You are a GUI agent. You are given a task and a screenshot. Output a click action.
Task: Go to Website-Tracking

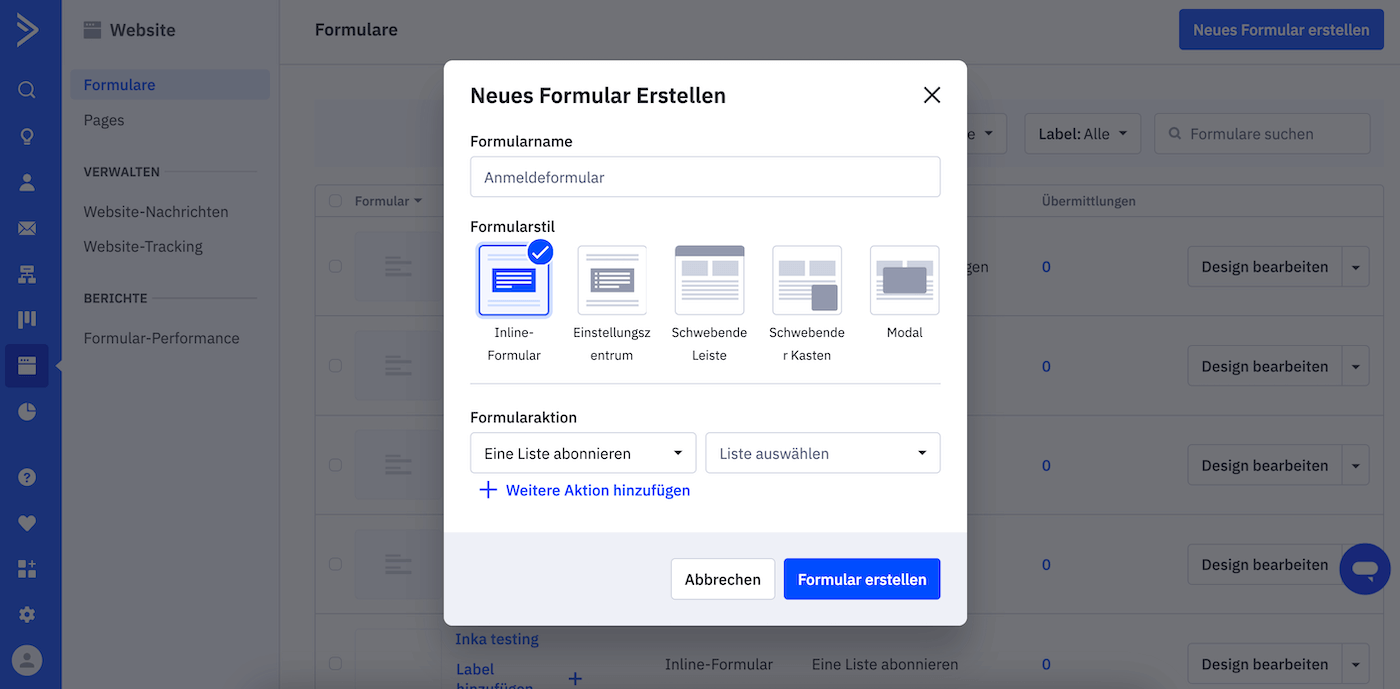143,246
